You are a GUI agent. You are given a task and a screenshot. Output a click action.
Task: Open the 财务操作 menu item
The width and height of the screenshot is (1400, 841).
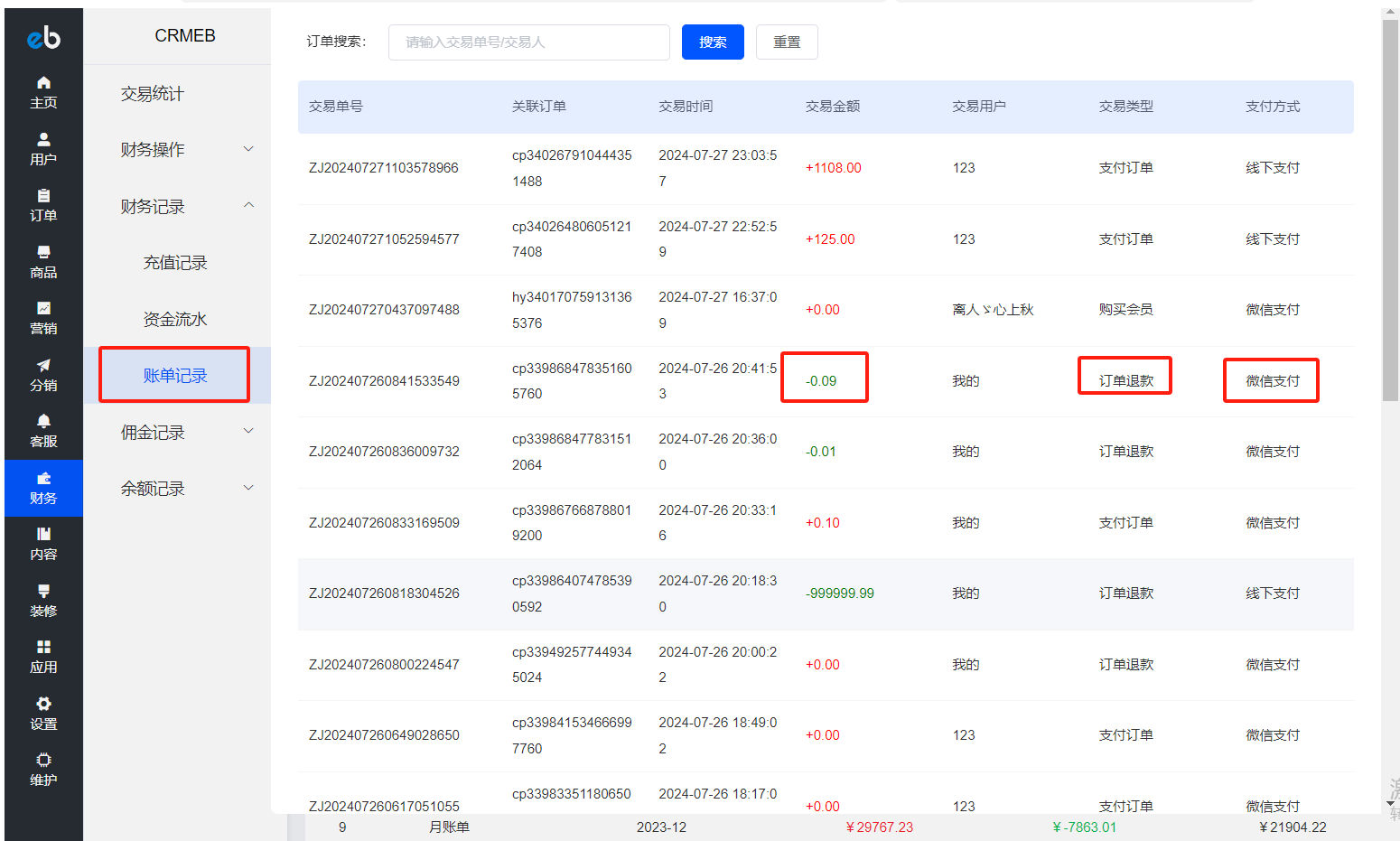153,150
